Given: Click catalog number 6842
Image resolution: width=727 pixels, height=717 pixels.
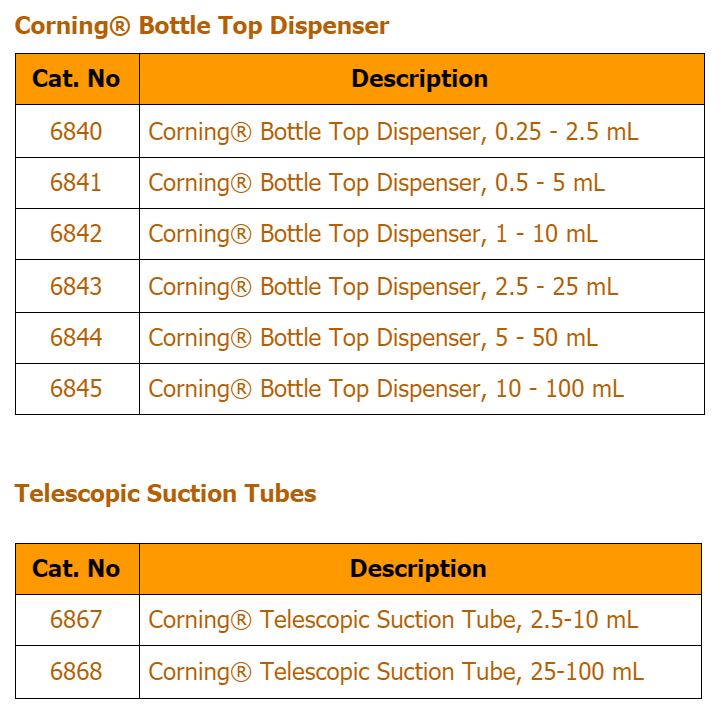Looking at the screenshot, I should click(x=76, y=233).
